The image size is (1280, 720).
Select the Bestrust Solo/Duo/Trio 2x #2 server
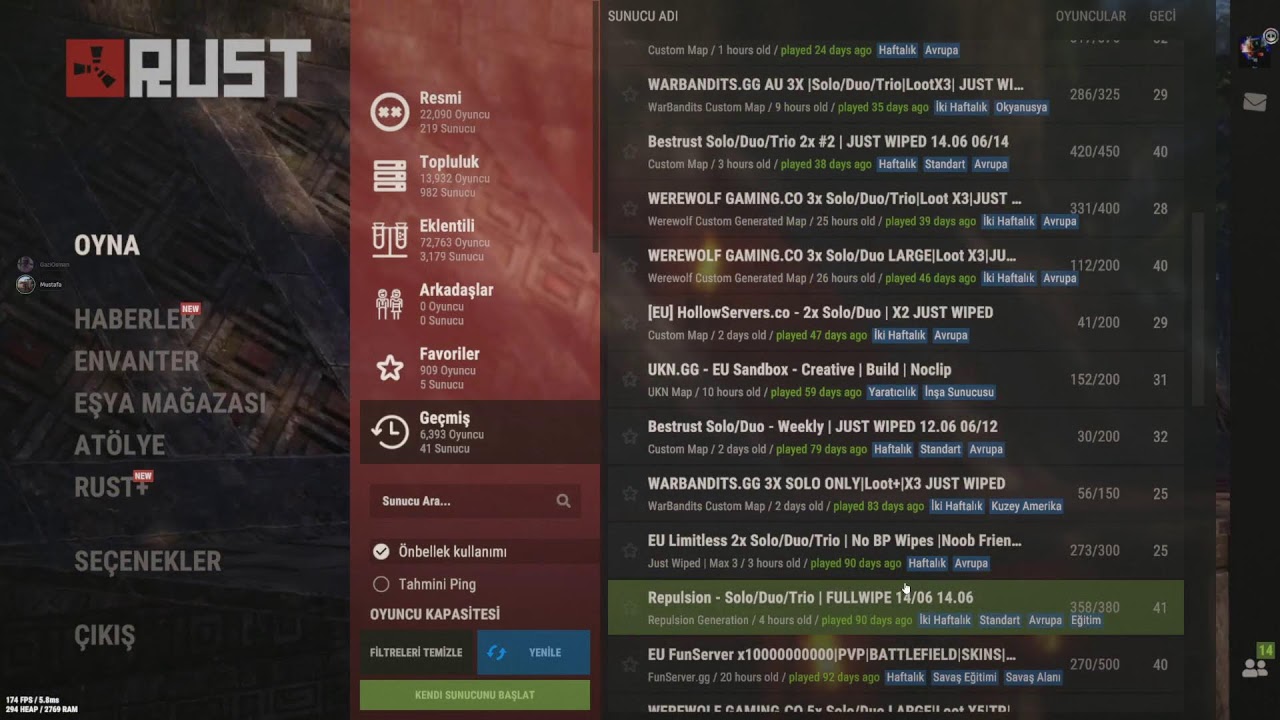(896, 152)
